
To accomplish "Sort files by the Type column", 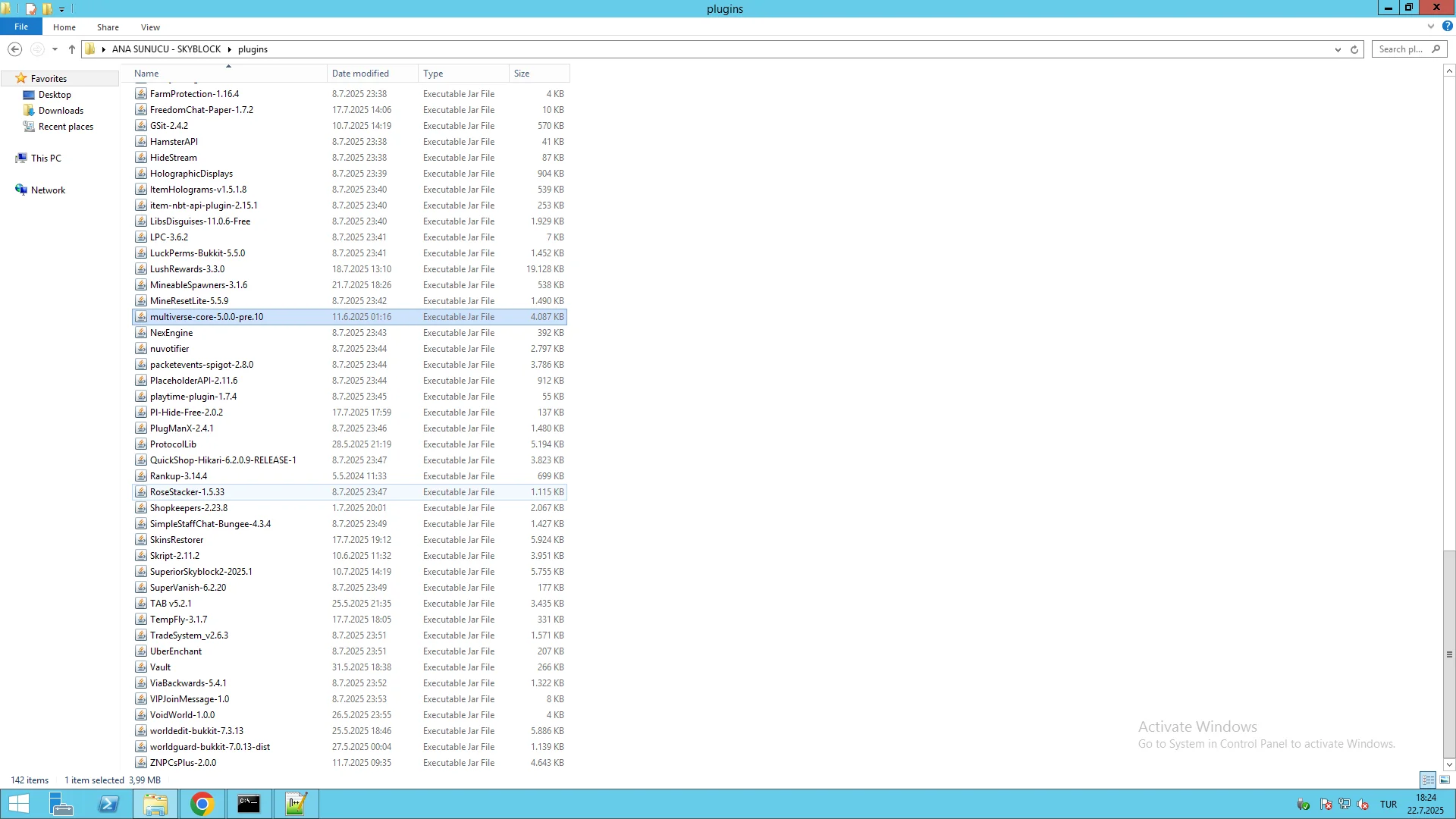I will (463, 74).
